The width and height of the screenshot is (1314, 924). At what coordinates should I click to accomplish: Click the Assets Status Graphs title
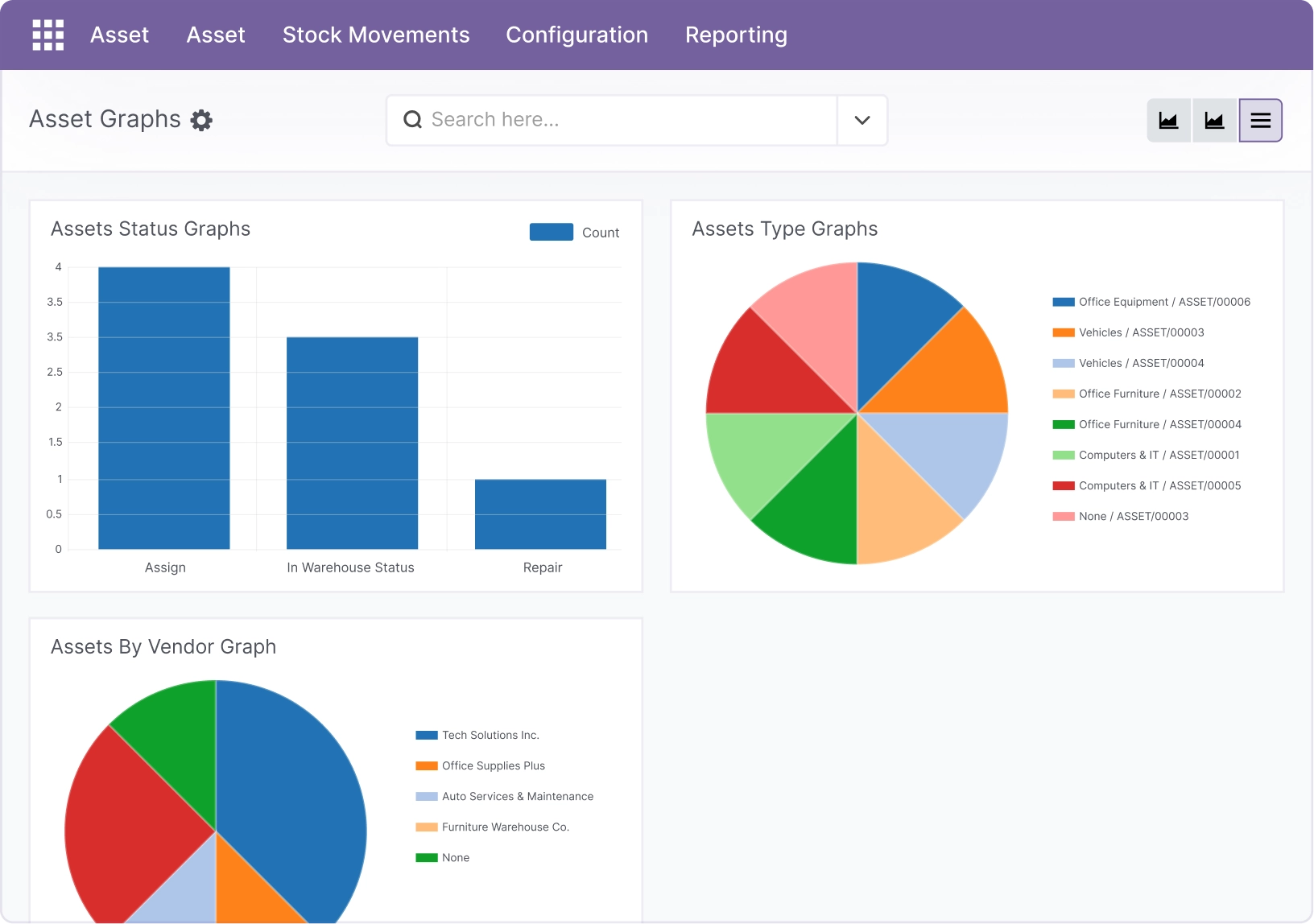pos(151,229)
